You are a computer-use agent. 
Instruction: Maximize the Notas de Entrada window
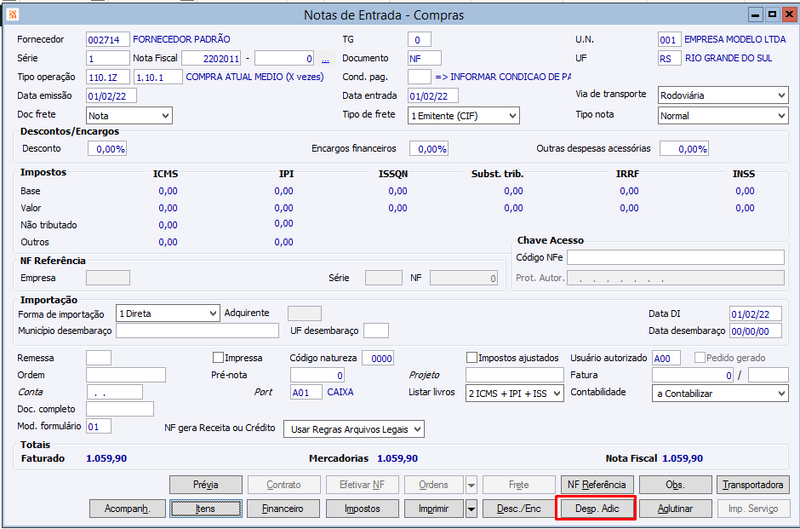[x=772, y=14]
